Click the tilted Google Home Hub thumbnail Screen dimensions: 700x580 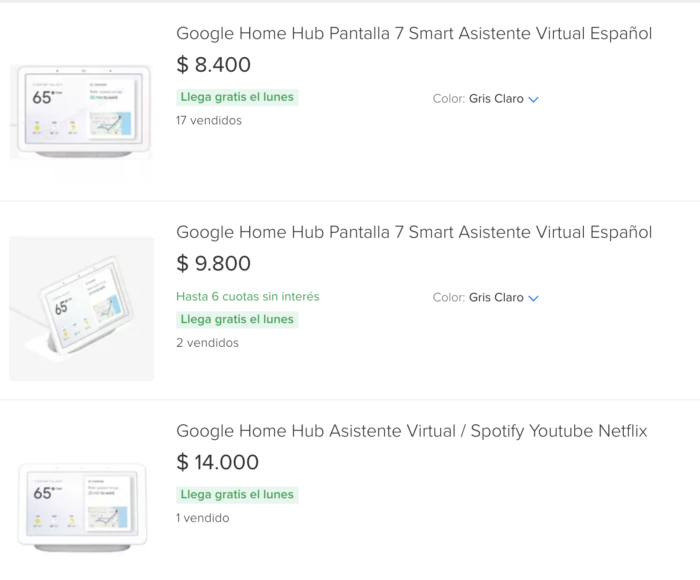[x=82, y=309]
